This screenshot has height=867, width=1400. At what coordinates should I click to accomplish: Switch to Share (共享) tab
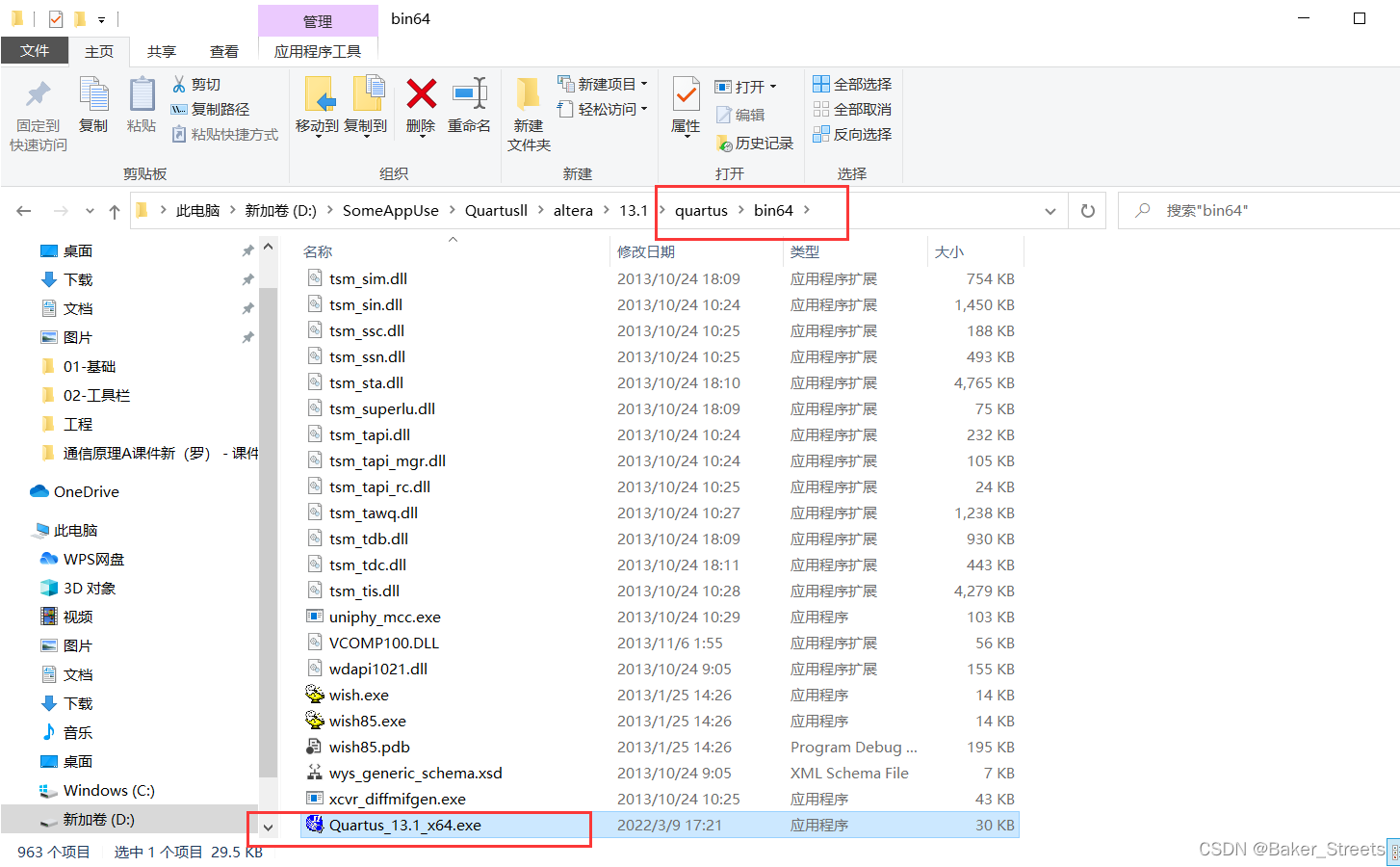(x=162, y=51)
